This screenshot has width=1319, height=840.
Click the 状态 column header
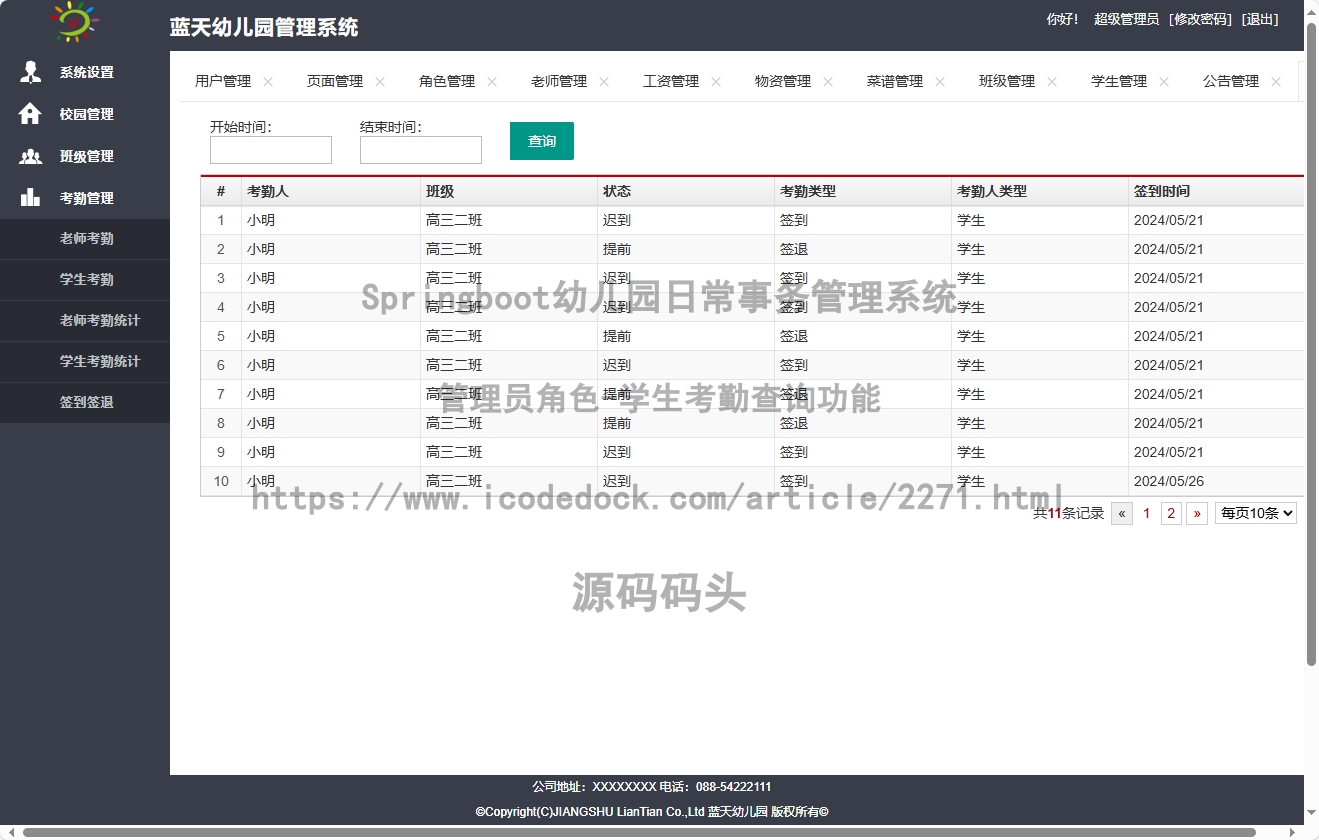687,191
